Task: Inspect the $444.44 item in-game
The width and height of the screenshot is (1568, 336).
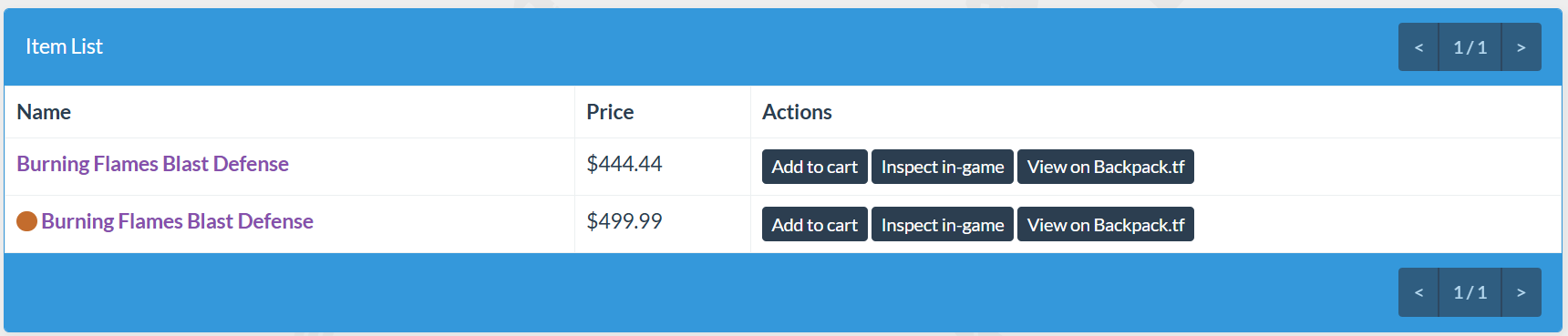Action: coord(943,167)
